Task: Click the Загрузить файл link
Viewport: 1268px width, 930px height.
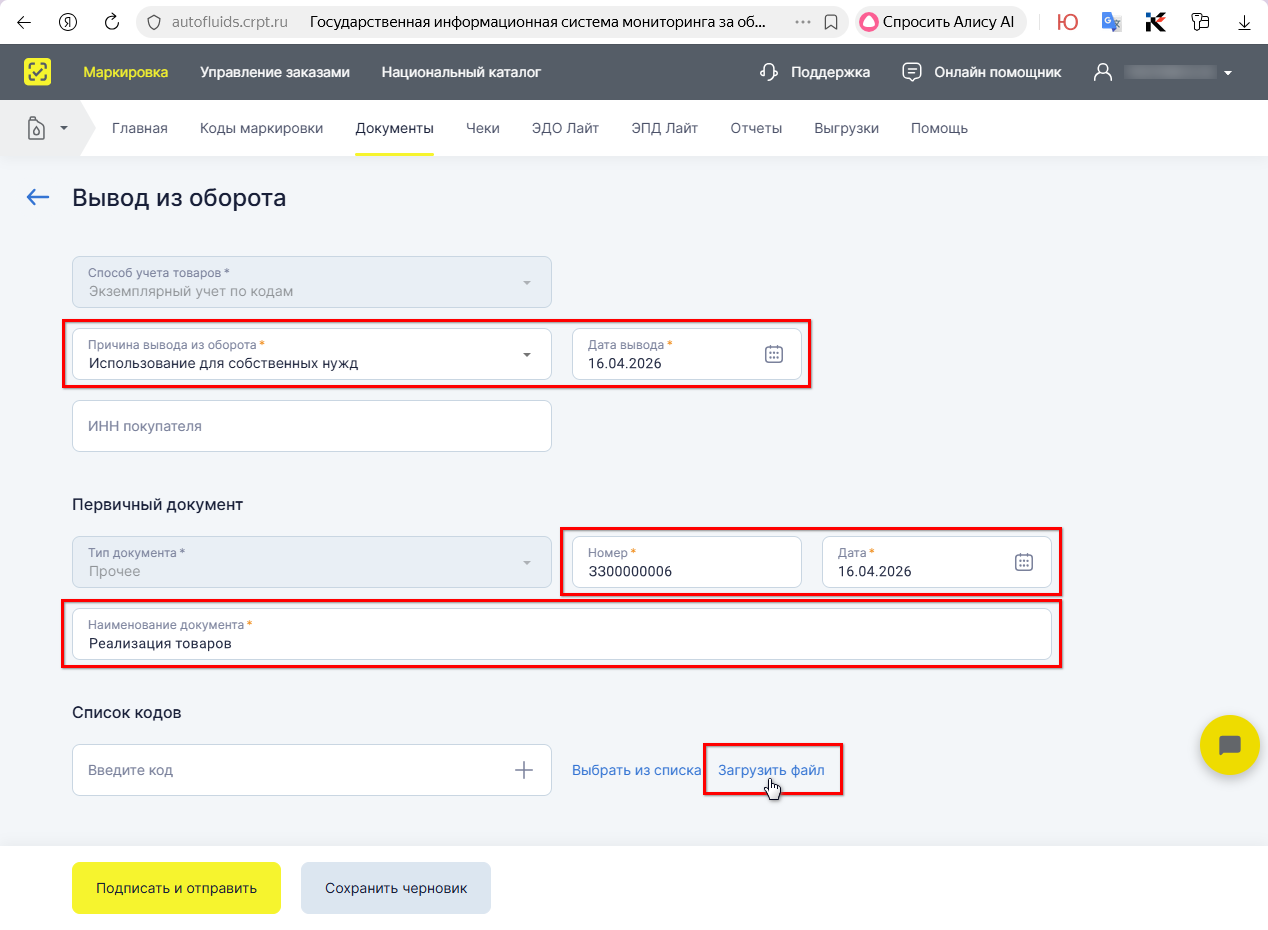Action: 771,770
